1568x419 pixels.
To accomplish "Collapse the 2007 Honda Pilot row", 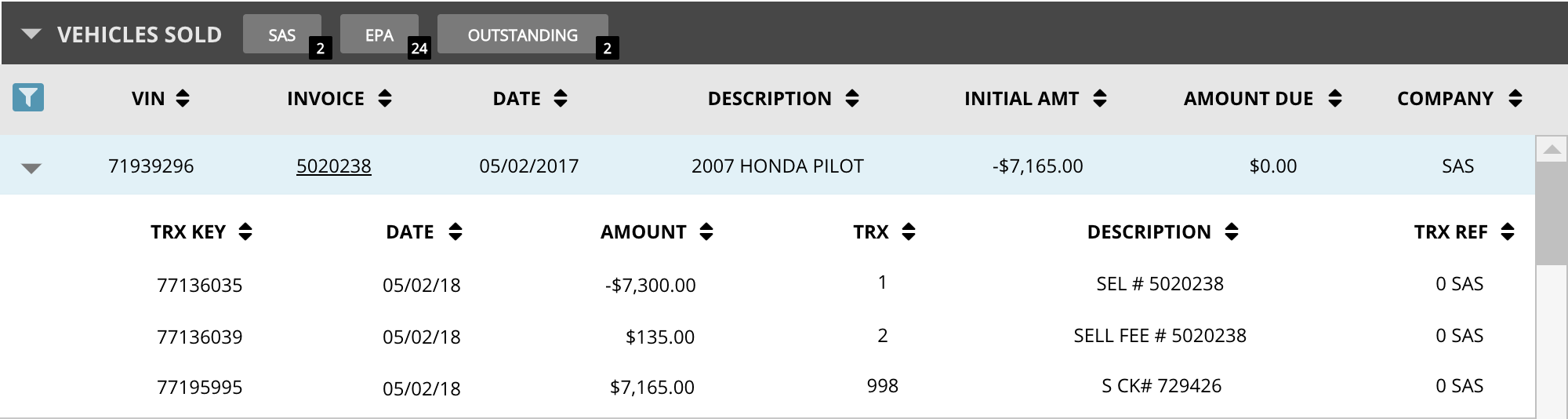I will tap(31, 168).
